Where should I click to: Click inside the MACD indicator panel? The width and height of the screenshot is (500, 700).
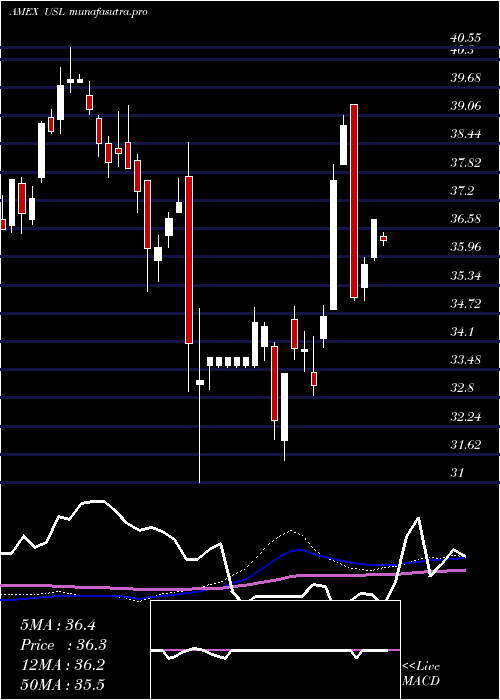[275, 650]
